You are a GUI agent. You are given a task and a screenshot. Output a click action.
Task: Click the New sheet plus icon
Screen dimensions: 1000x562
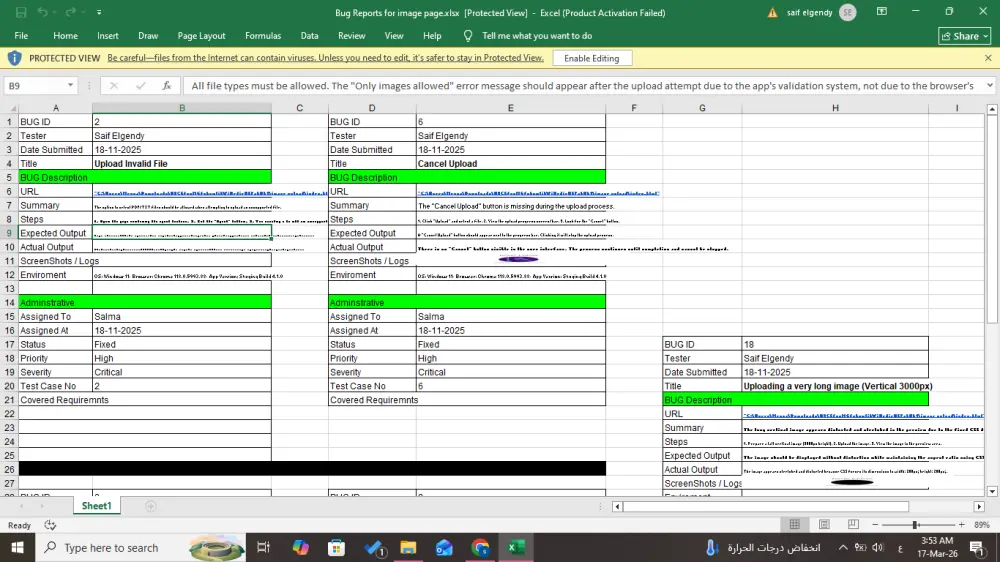(x=151, y=506)
